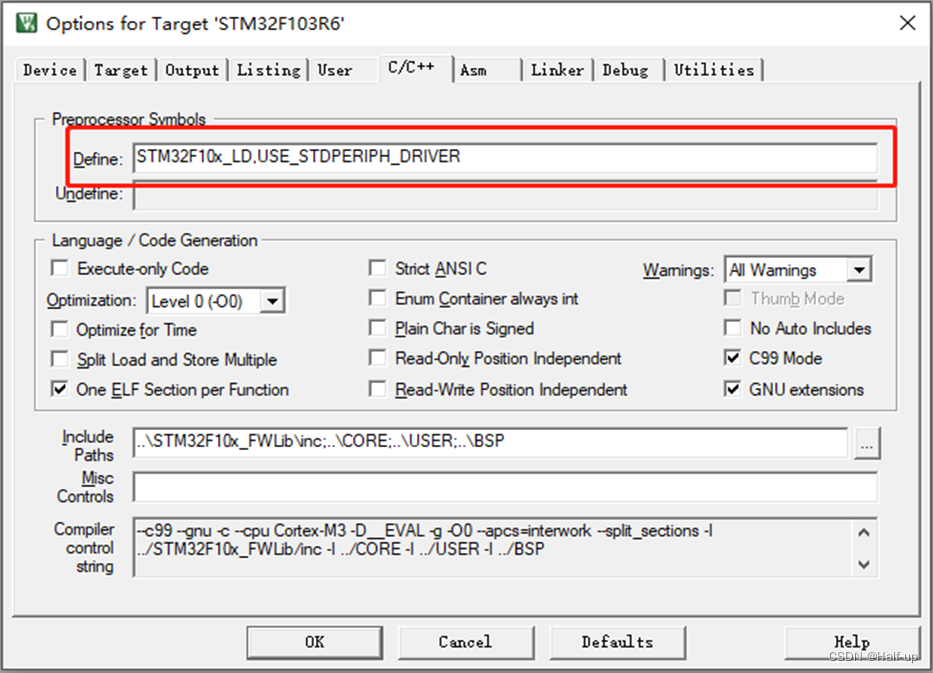The height and width of the screenshot is (673, 933).
Task: Click the Misc Controls input field
Action: 505,487
